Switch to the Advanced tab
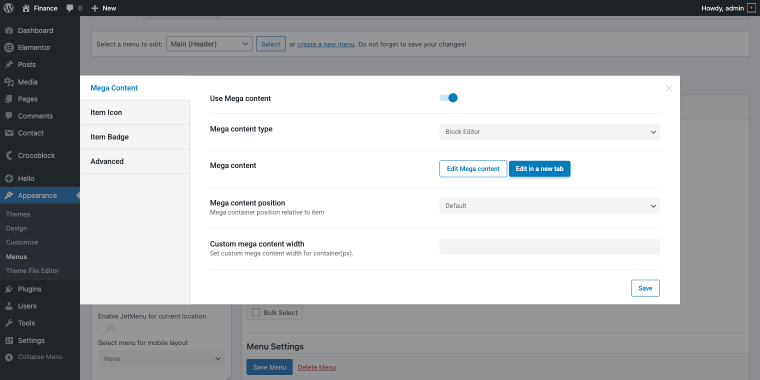The image size is (760, 380). point(135,161)
